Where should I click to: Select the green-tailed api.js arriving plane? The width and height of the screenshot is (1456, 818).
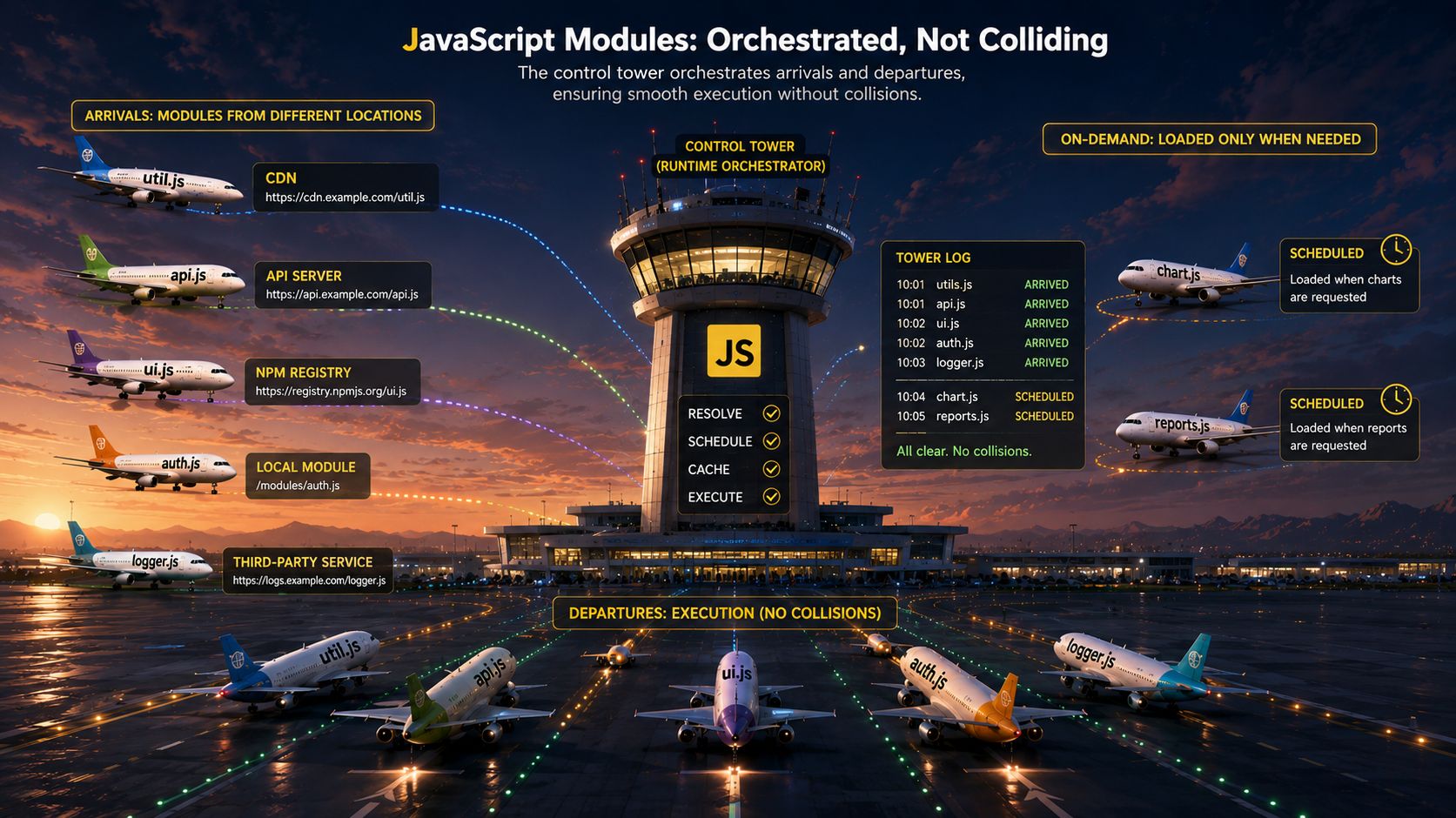coord(148,272)
